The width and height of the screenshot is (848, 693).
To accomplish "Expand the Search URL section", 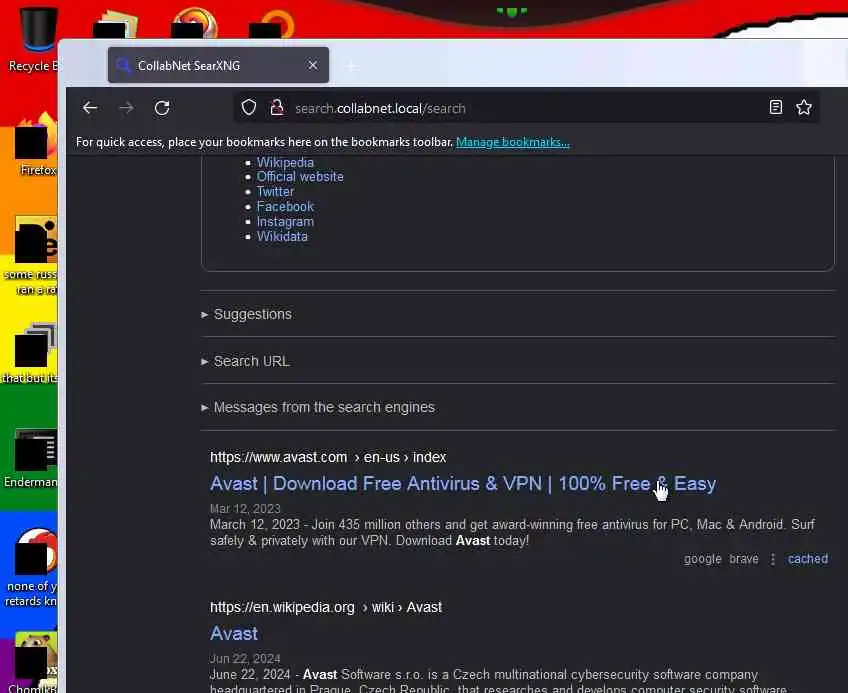I will (246, 361).
